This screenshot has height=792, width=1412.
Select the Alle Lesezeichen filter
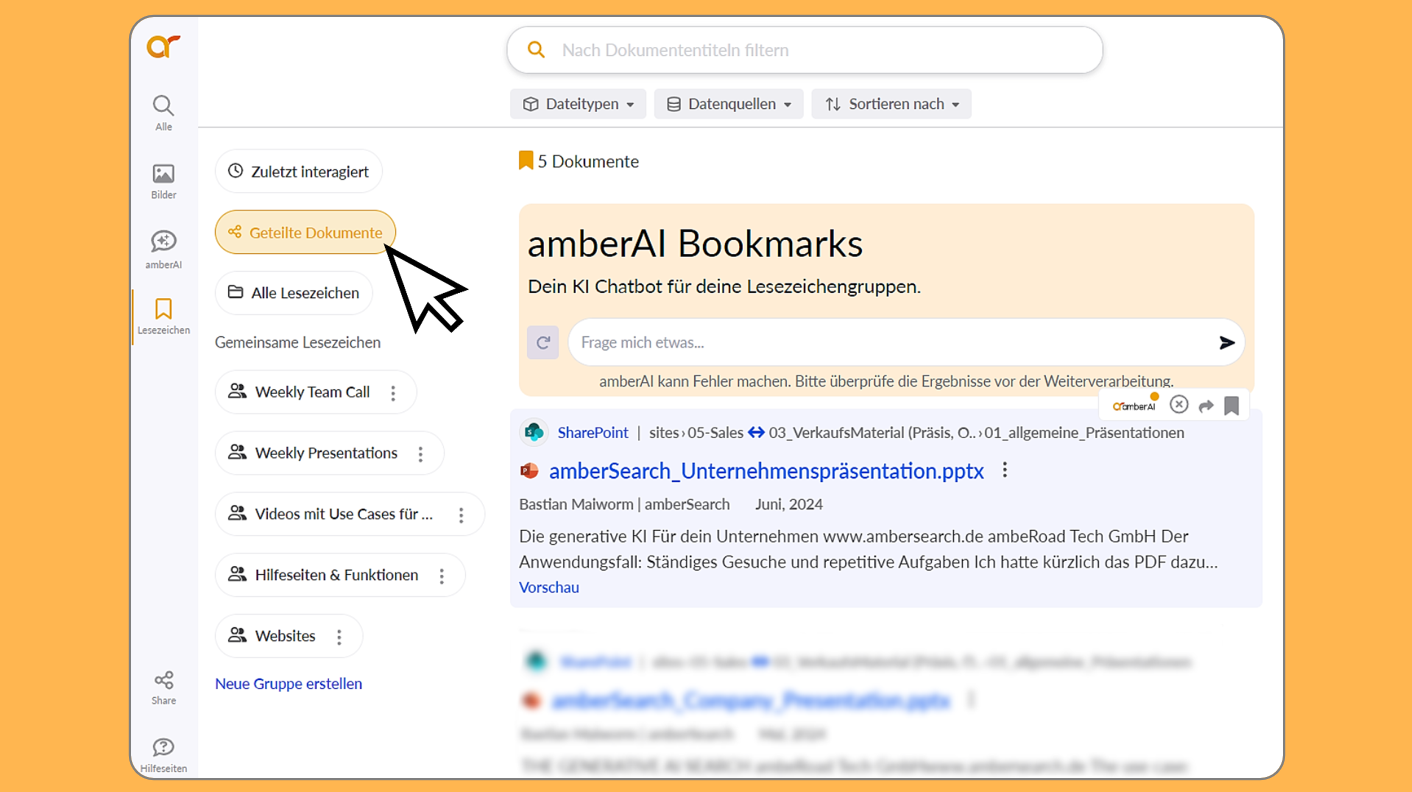coord(294,293)
